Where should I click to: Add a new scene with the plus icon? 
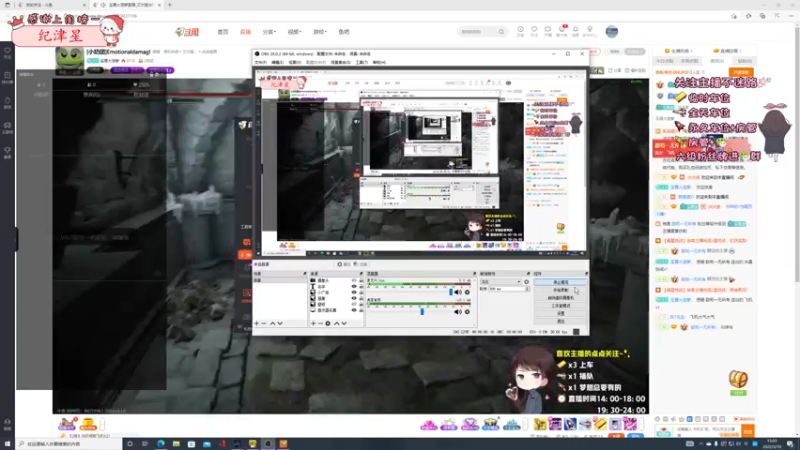[x=257, y=323]
